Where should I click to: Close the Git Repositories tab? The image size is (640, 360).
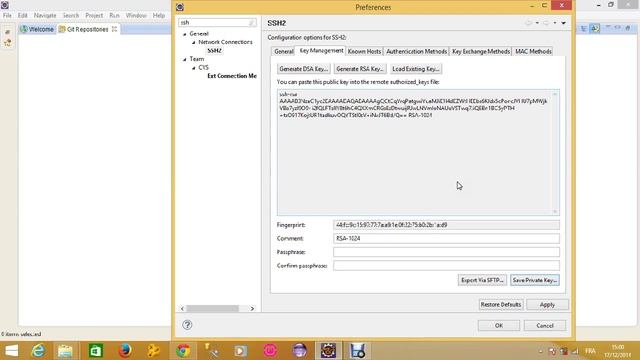114,29
